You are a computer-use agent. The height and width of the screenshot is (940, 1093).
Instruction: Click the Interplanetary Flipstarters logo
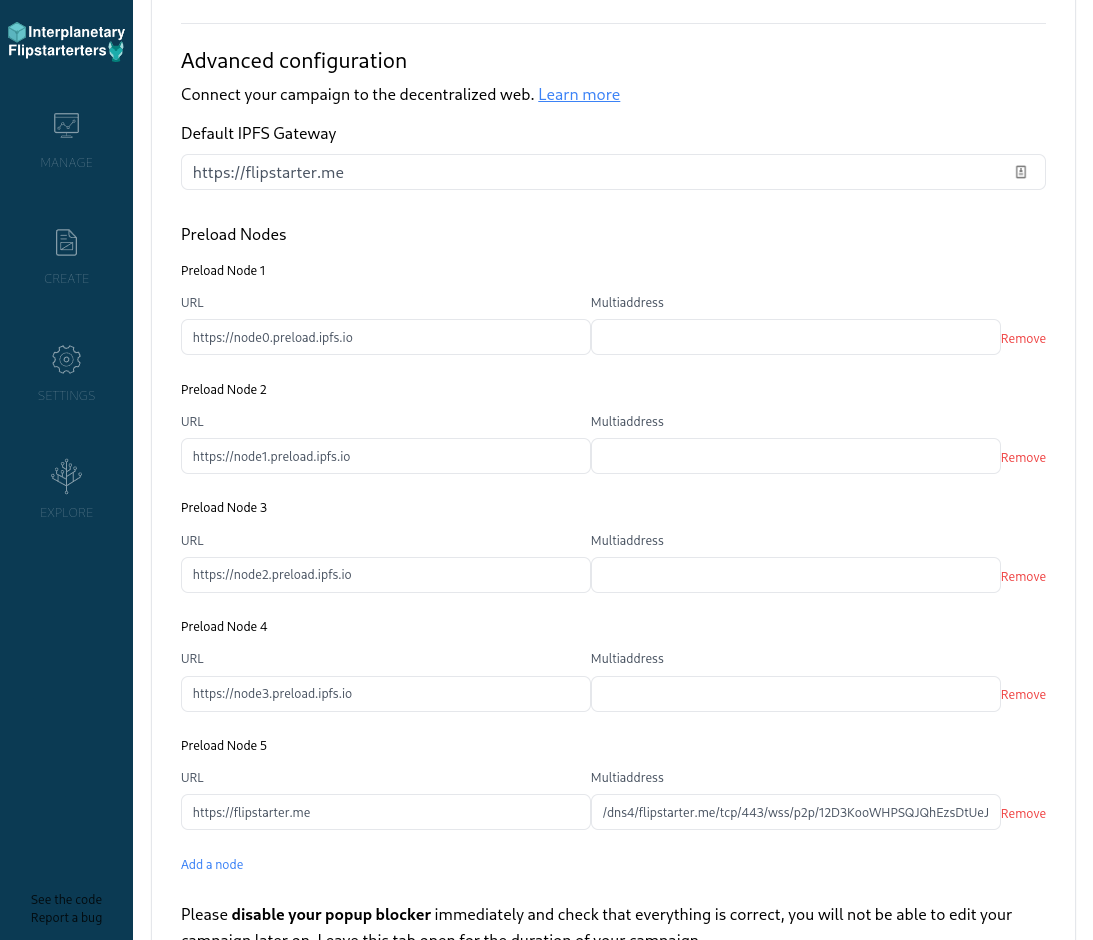[66, 41]
